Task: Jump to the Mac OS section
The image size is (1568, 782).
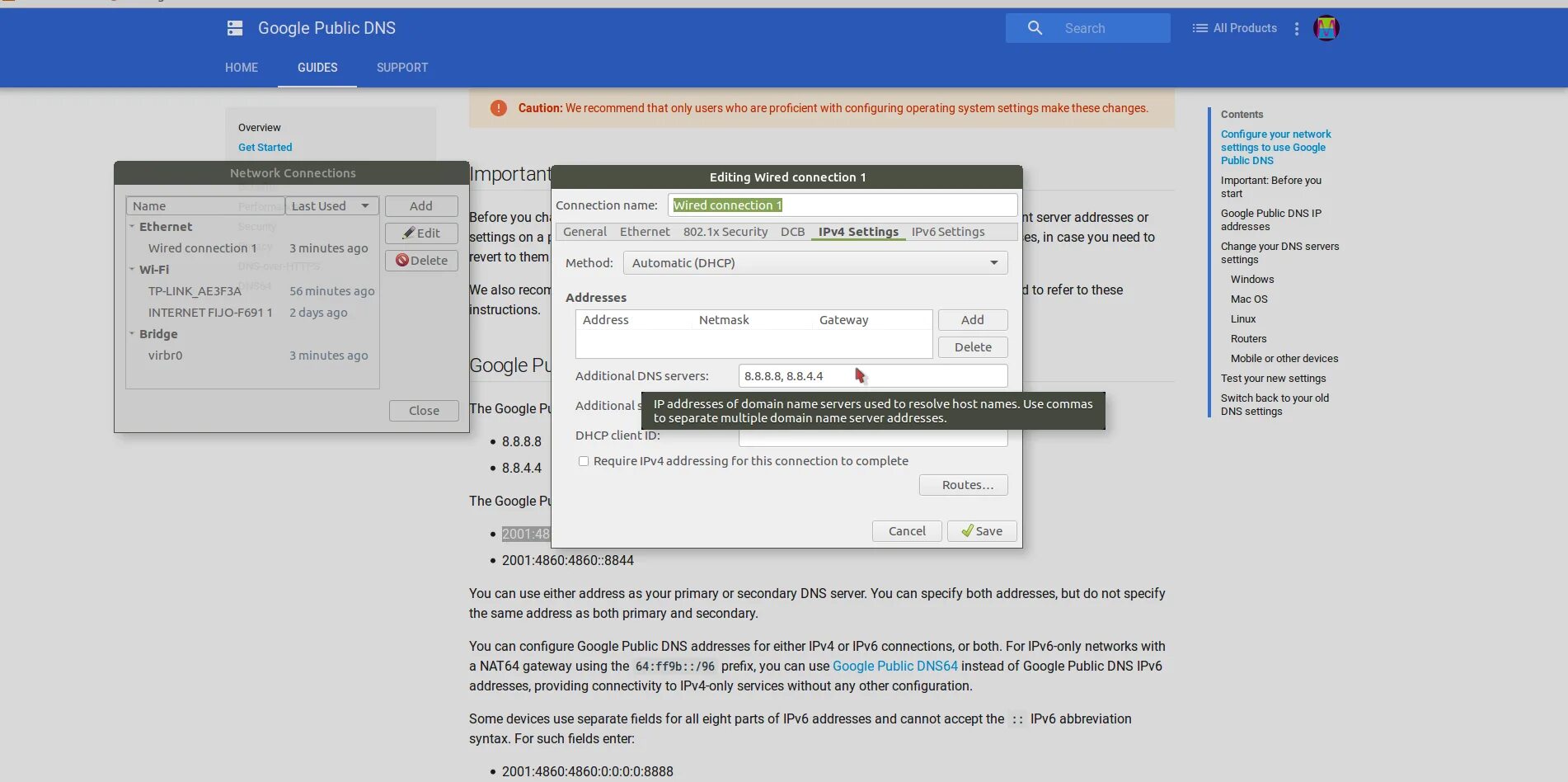Action: click(x=1249, y=299)
